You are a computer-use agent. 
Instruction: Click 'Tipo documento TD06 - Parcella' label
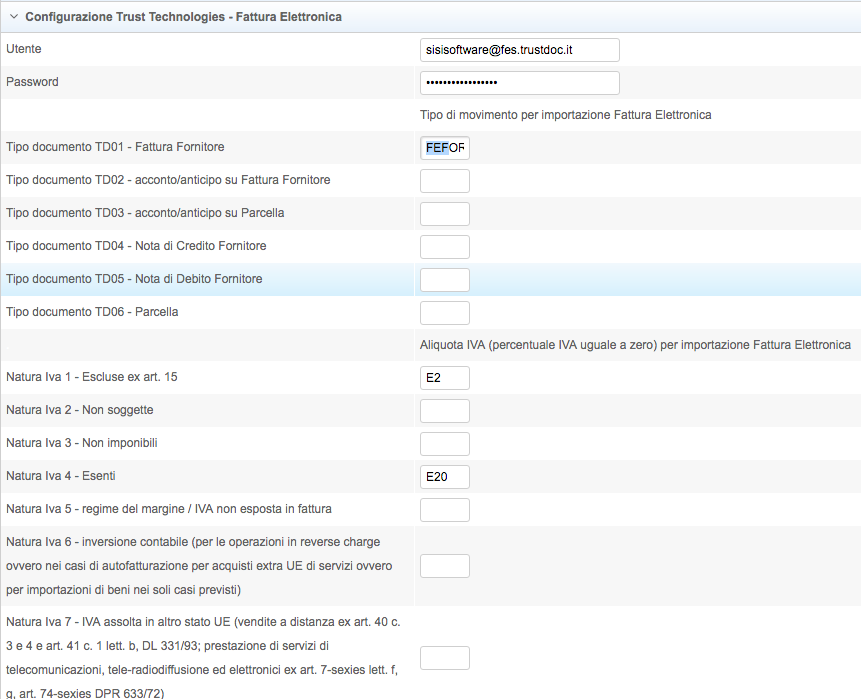point(92,311)
